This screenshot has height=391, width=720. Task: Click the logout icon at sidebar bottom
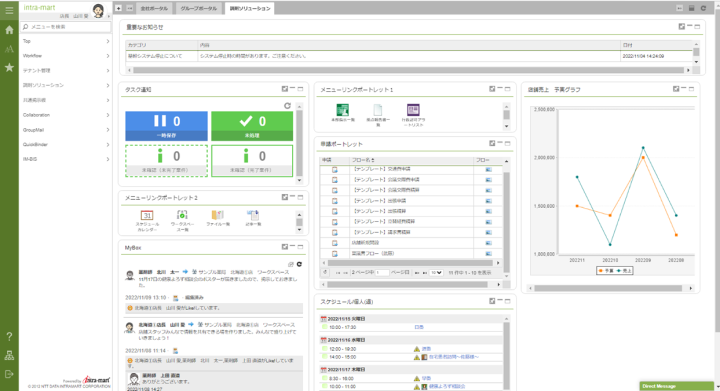coord(9,374)
